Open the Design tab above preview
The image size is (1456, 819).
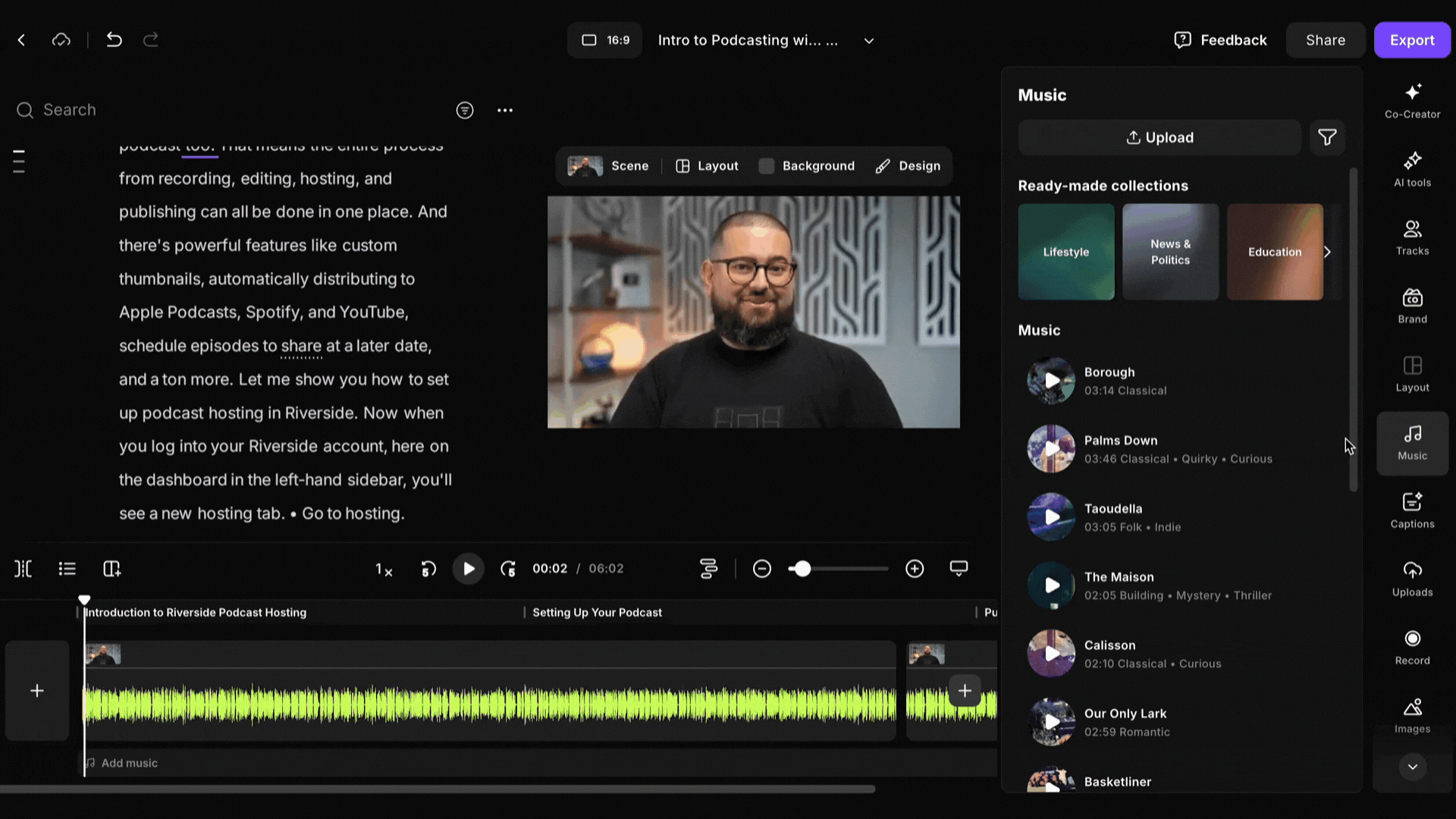tap(908, 166)
